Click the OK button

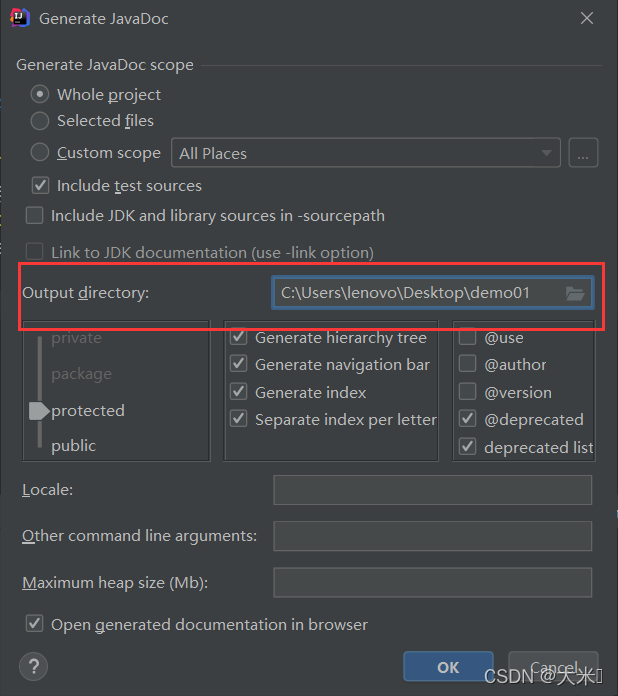pos(448,667)
